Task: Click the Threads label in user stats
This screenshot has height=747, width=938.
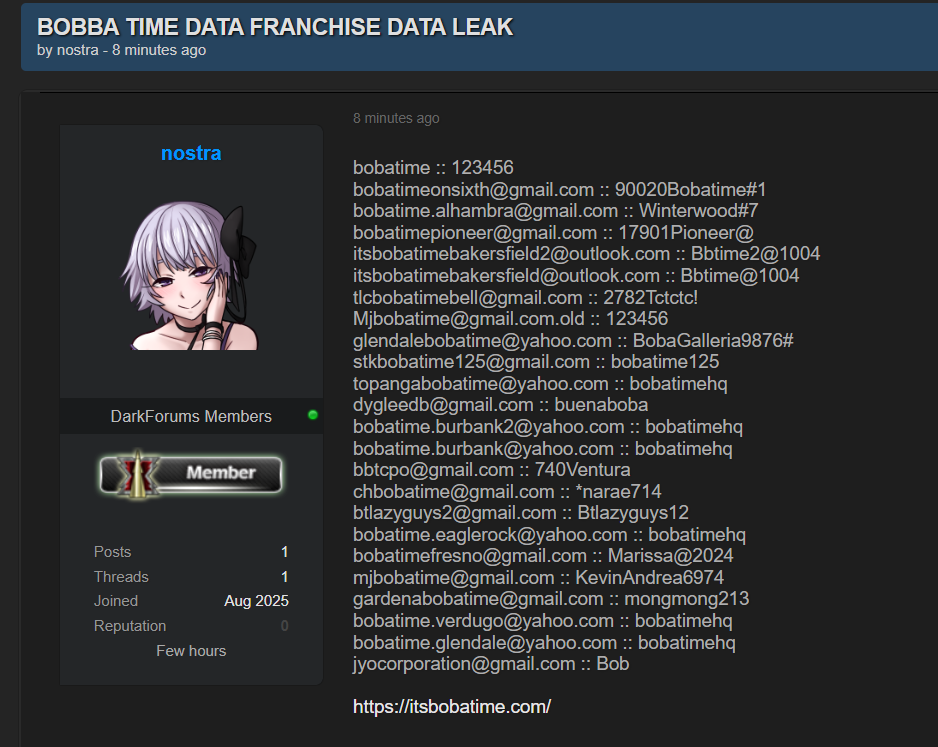Action: [x=121, y=577]
